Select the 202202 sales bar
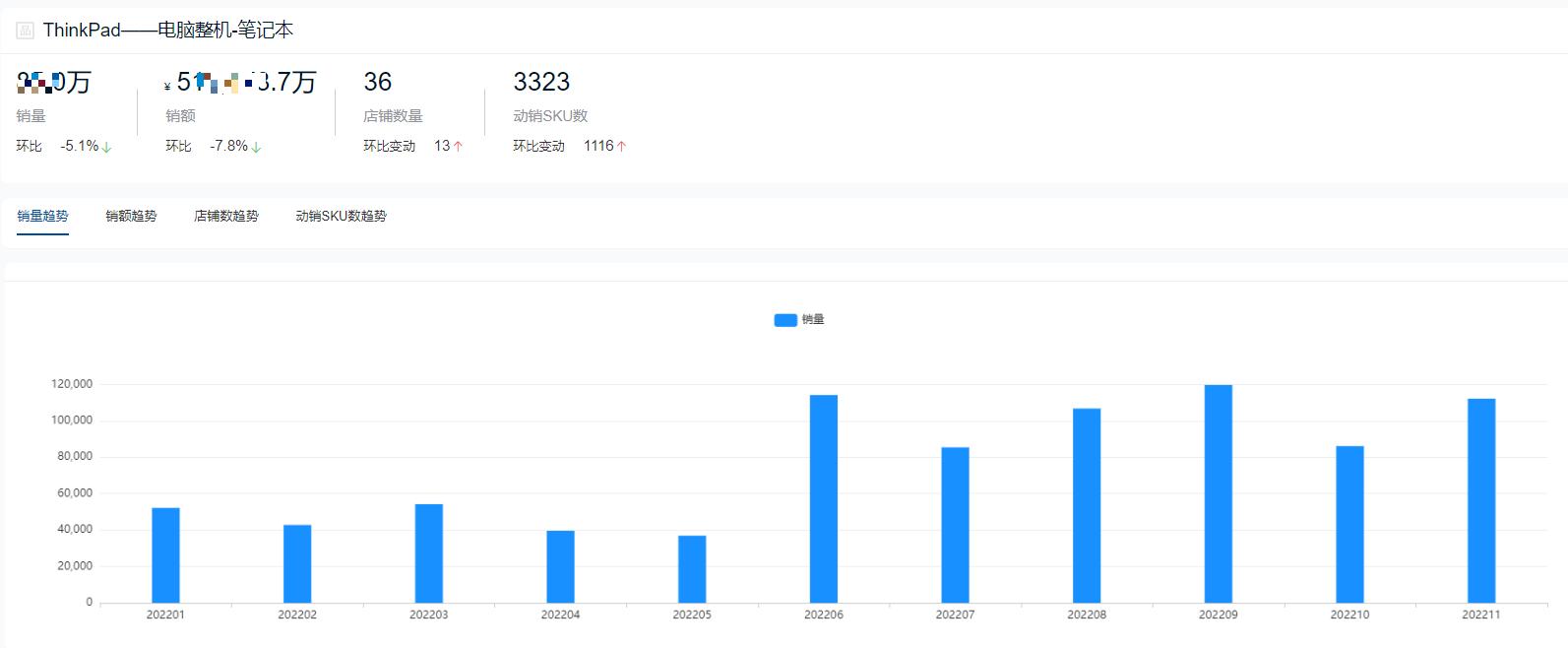This screenshot has height=648, width=1568. pyautogui.click(x=297, y=564)
